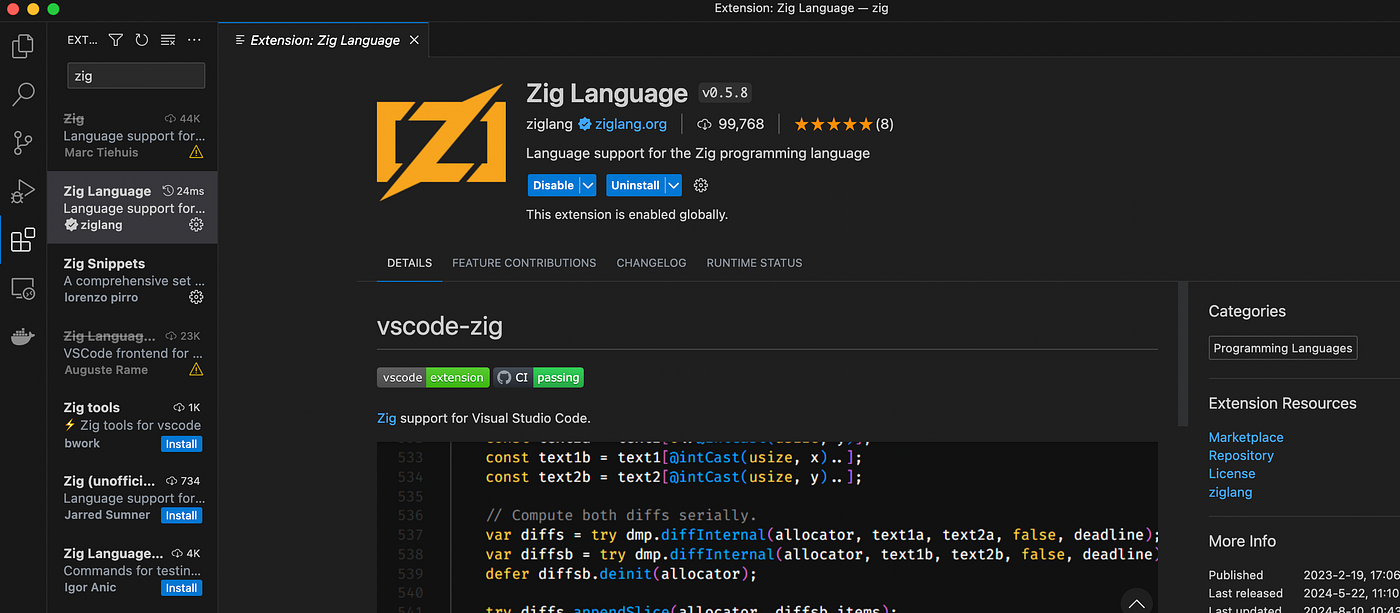The width and height of the screenshot is (1400, 613).
Task: Clear extensions search results icon
Action: point(168,40)
